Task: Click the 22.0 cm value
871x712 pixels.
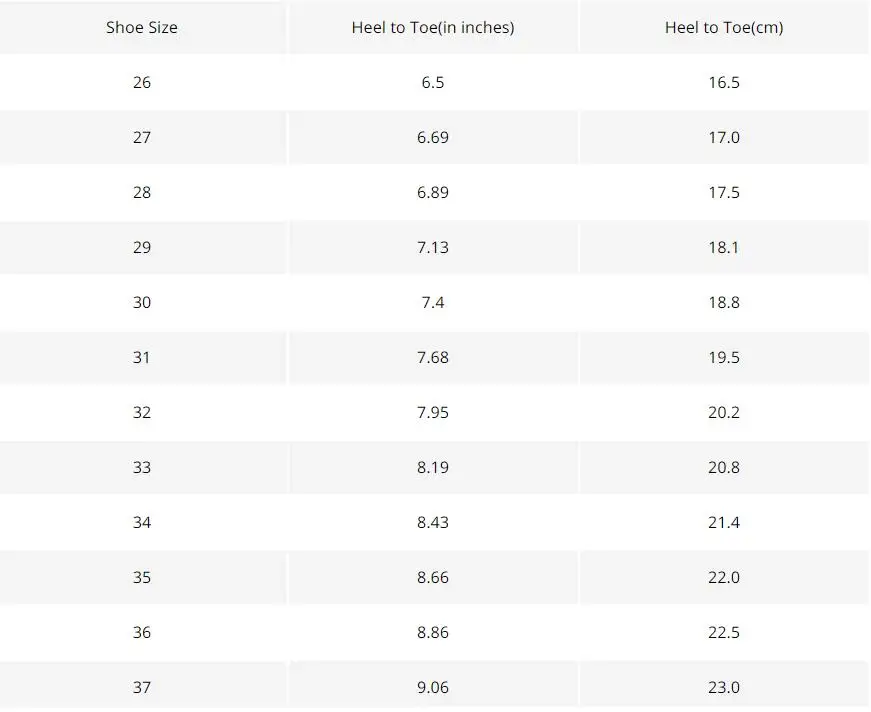Action: pyautogui.click(x=724, y=577)
